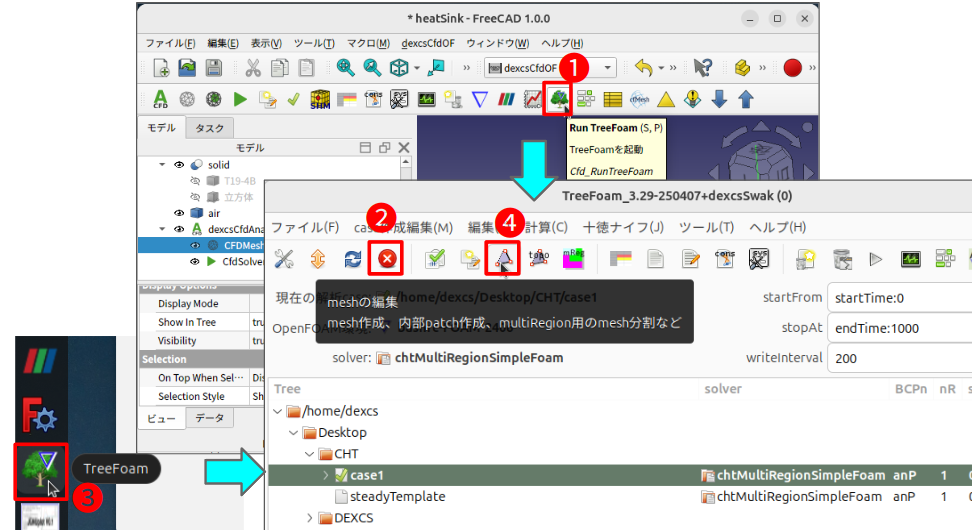Open FreeCAD ファイル(F) menu
The image size is (972, 530).
click(170, 43)
